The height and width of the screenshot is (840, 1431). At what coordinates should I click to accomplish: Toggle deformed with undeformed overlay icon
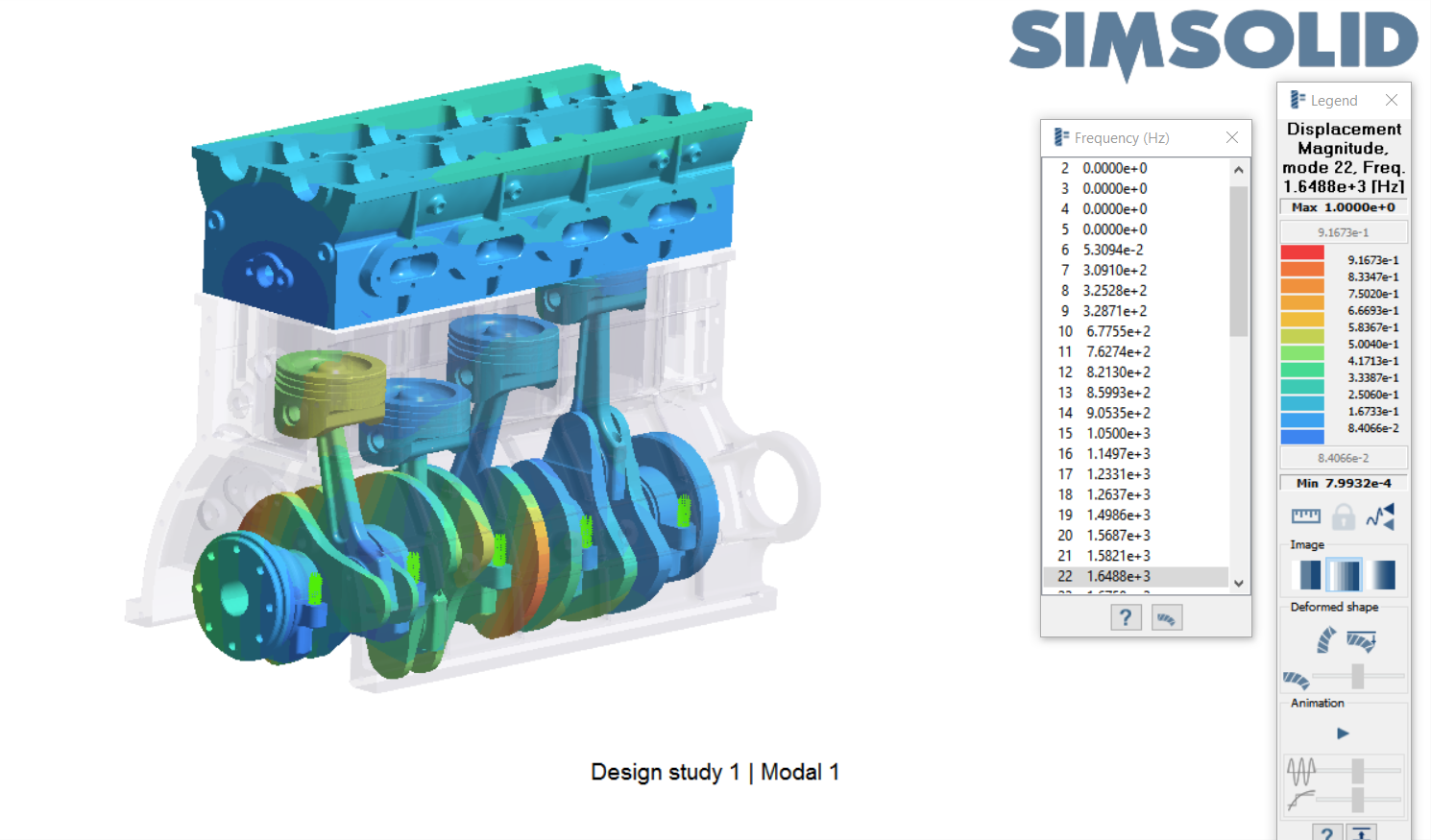[x=1362, y=640]
